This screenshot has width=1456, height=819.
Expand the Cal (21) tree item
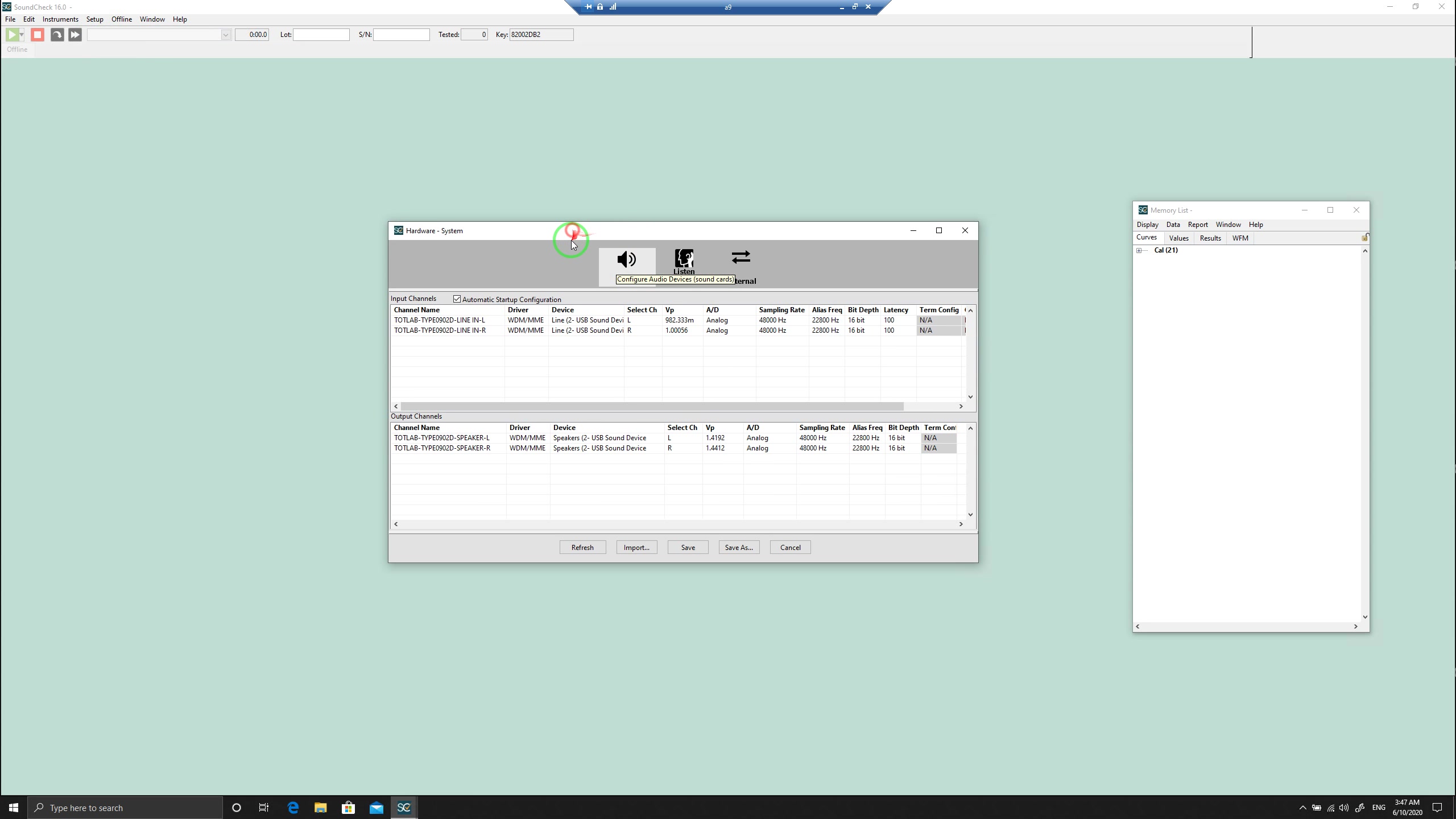[x=1141, y=250]
